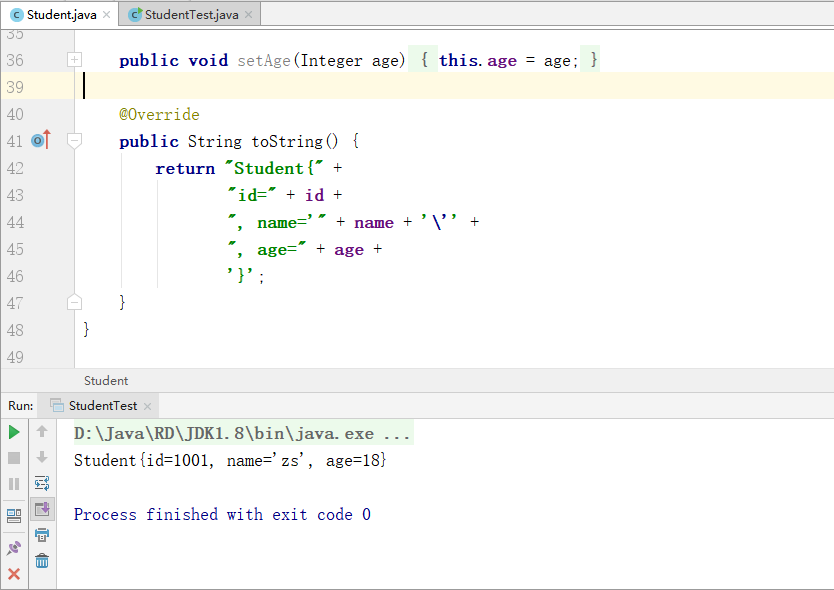
Task: Rerun StudentTest with the green play button
Action: click(14, 432)
